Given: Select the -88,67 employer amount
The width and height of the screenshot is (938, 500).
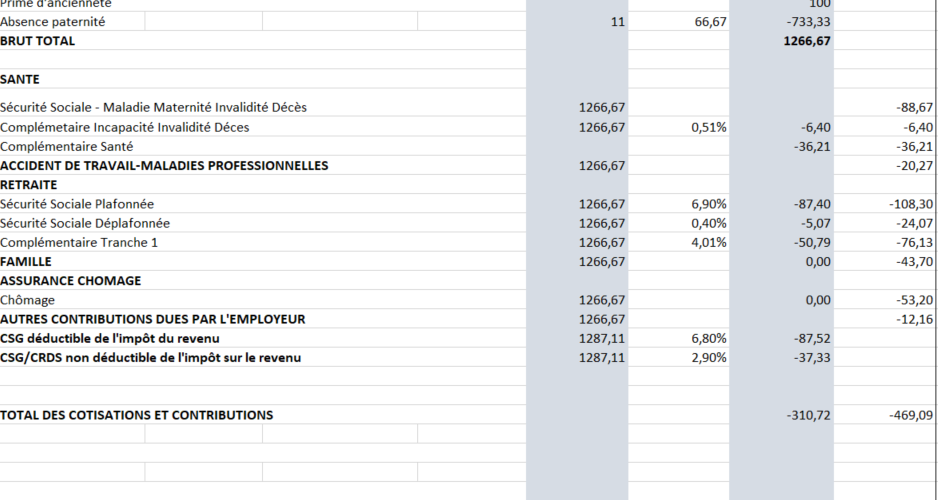Looking at the screenshot, I should [x=915, y=107].
